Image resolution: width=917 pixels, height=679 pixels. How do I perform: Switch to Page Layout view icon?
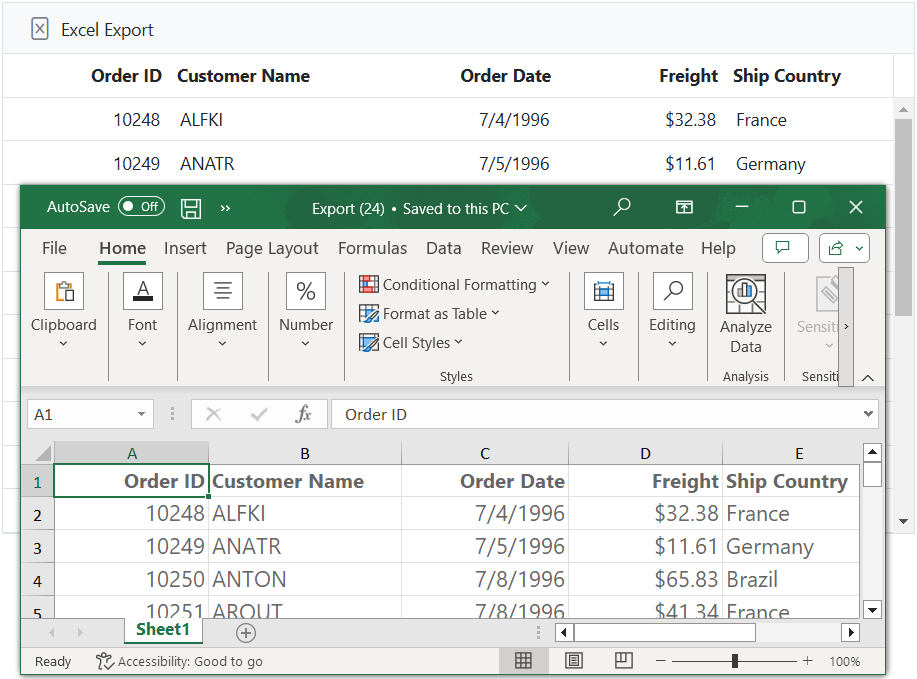click(x=574, y=661)
